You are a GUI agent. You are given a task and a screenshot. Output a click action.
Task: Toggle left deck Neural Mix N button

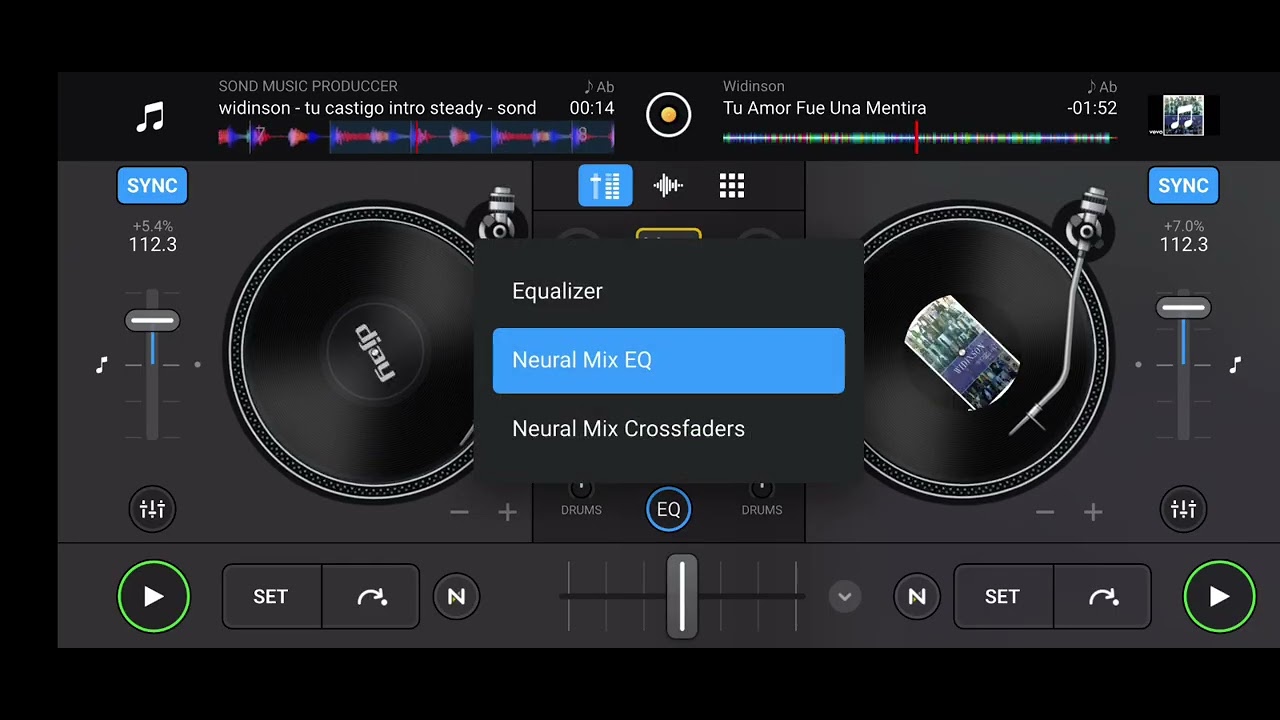pos(456,597)
